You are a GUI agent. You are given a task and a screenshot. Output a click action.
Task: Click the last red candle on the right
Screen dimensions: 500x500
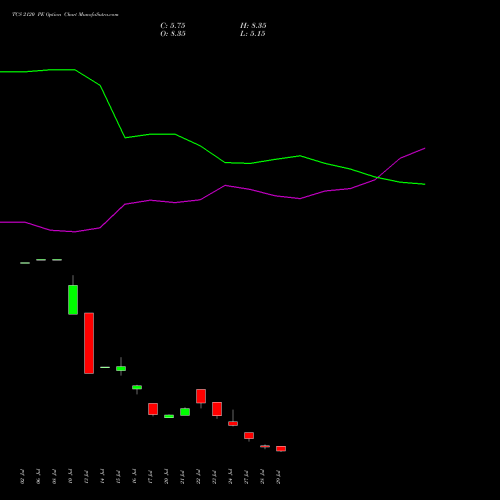[281, 449]
